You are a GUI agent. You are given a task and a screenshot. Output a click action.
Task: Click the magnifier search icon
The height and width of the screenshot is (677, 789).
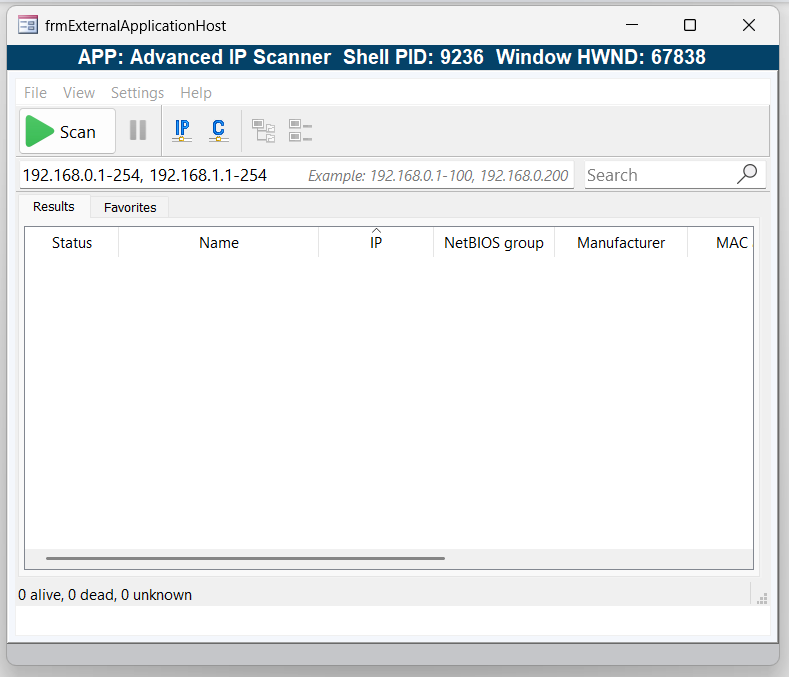[x=747, y=174]
